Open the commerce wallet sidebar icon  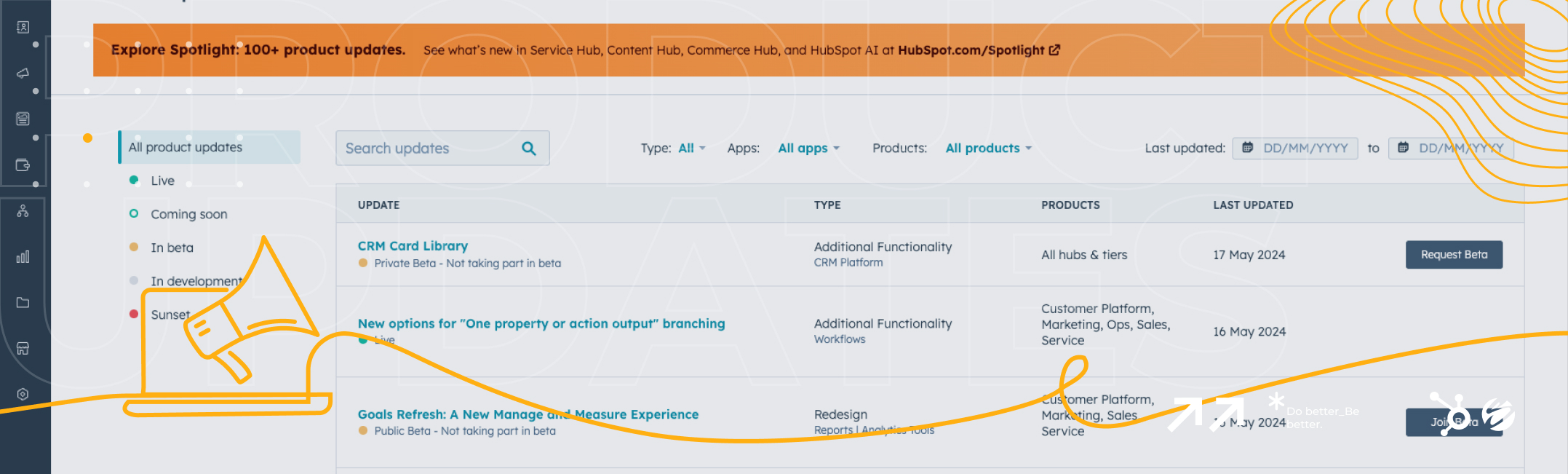point(23,165)
